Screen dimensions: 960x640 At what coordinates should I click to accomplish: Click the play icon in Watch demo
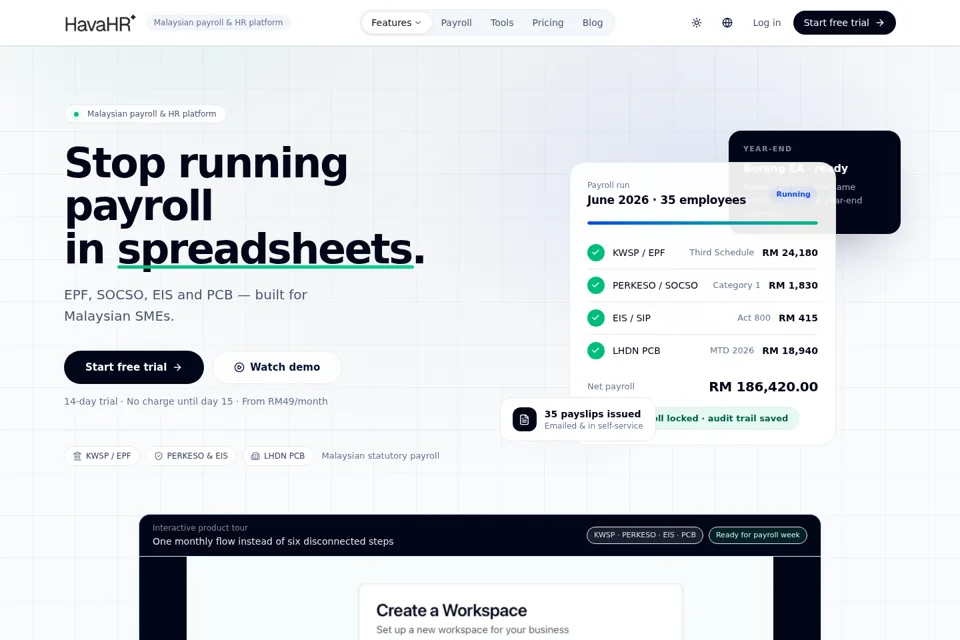[x=239, y=367]
